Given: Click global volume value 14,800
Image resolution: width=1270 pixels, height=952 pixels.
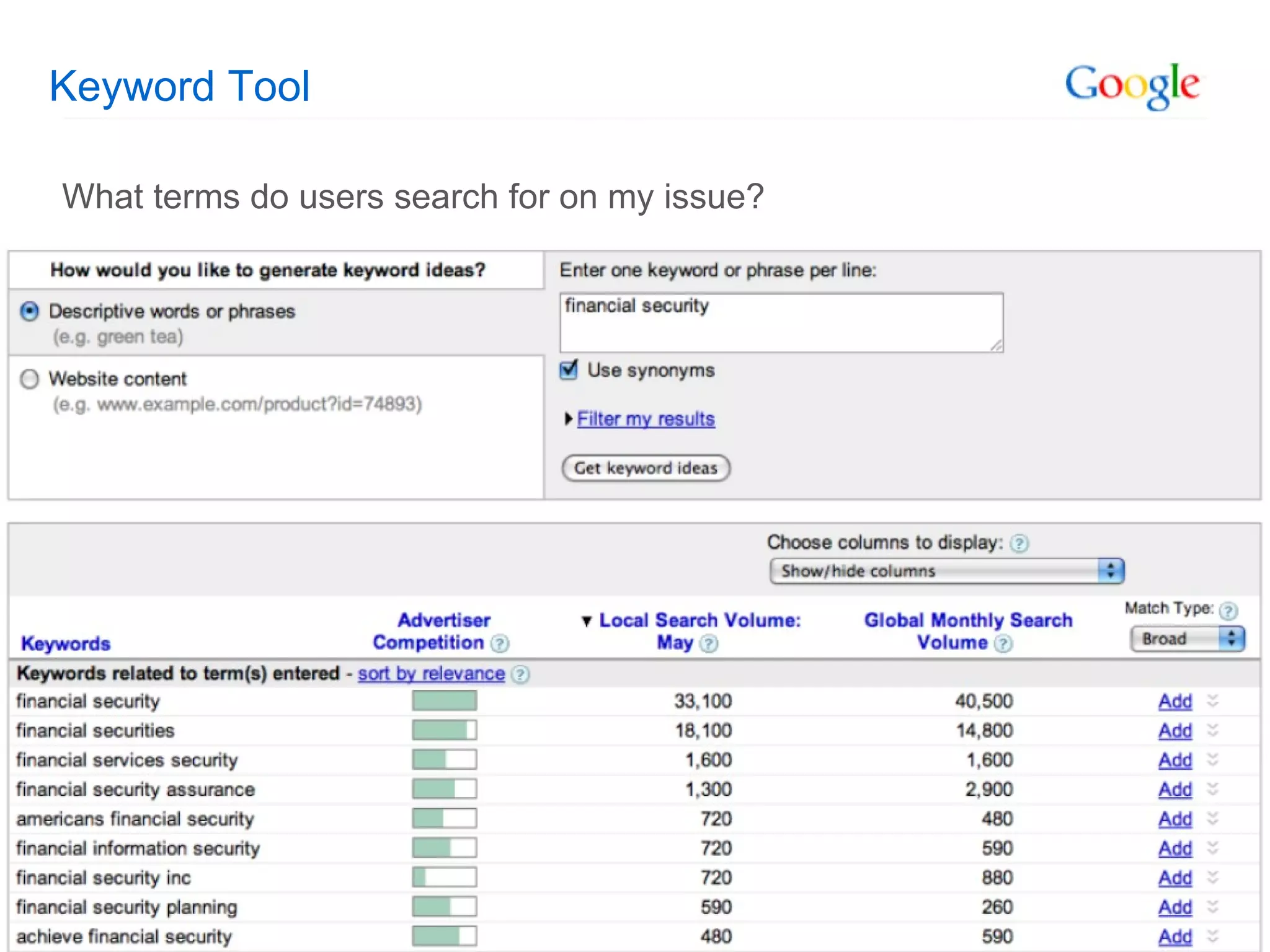Looking at the screenshot, I should pos(984,731).
